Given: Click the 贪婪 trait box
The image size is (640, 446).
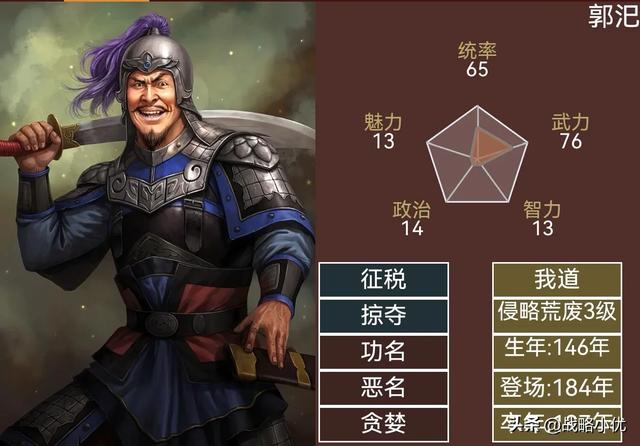Looking at the screenshot, I should coord(384,424).
